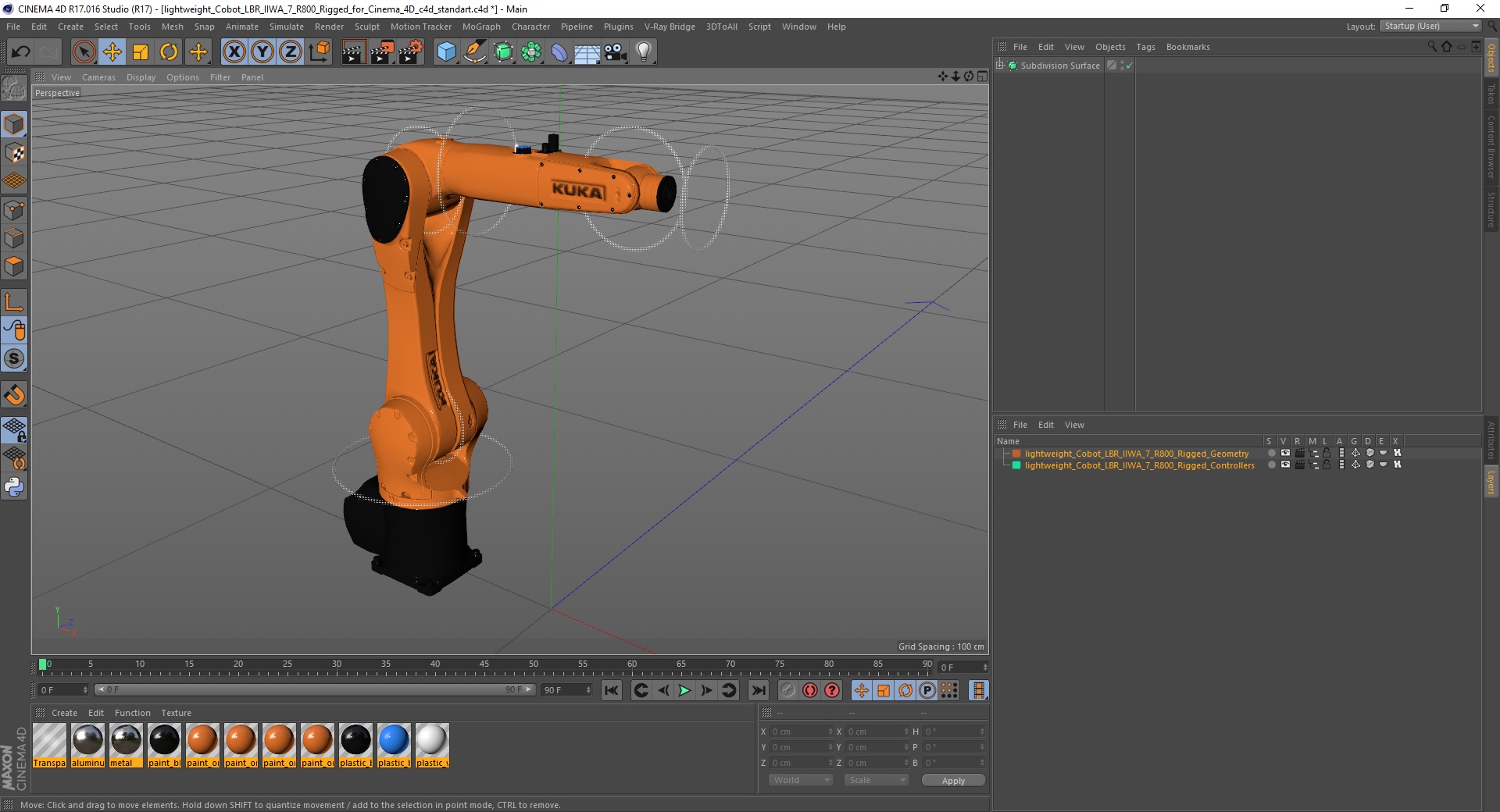Toggle visibility eye of Geometry layer
This screenshot has height=812, width=1500.
click(x=1285, y=453)
